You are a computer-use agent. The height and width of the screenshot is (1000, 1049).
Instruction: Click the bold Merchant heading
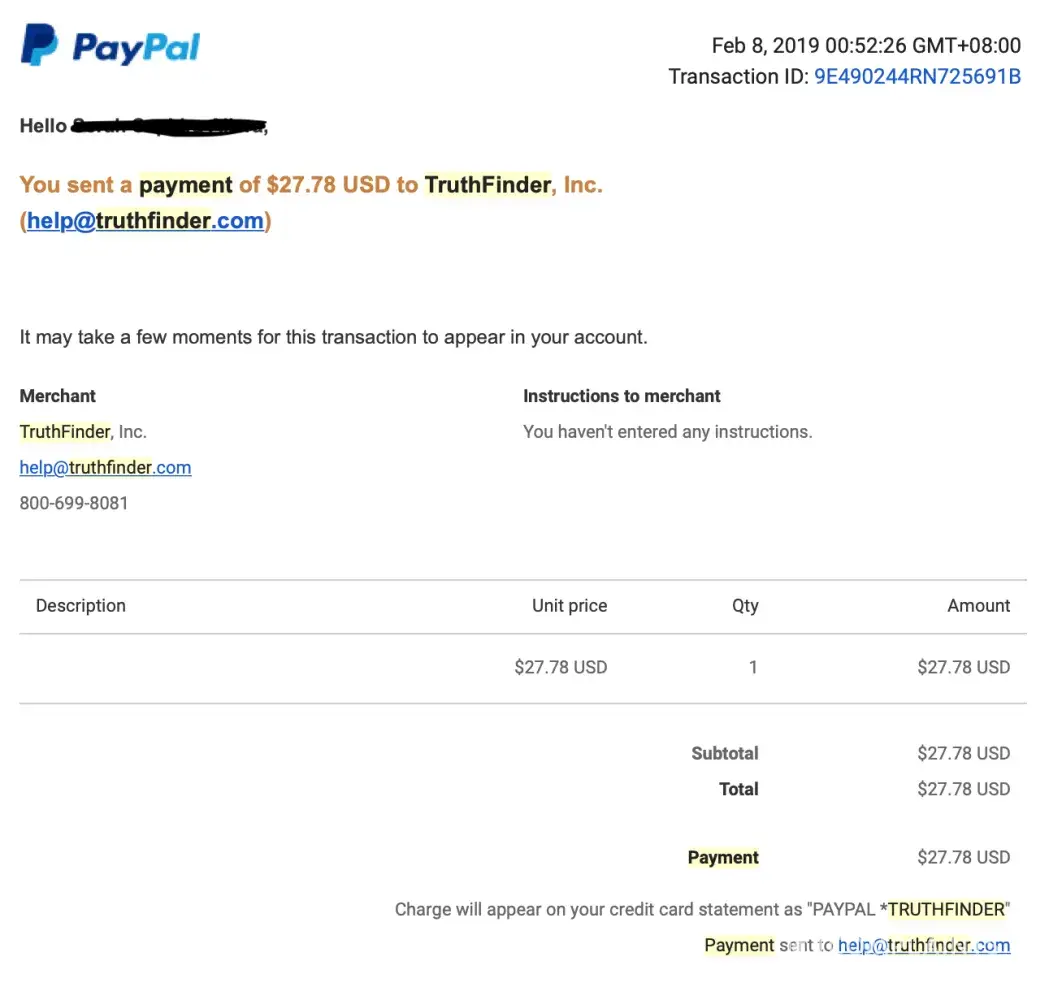[58, 396]
